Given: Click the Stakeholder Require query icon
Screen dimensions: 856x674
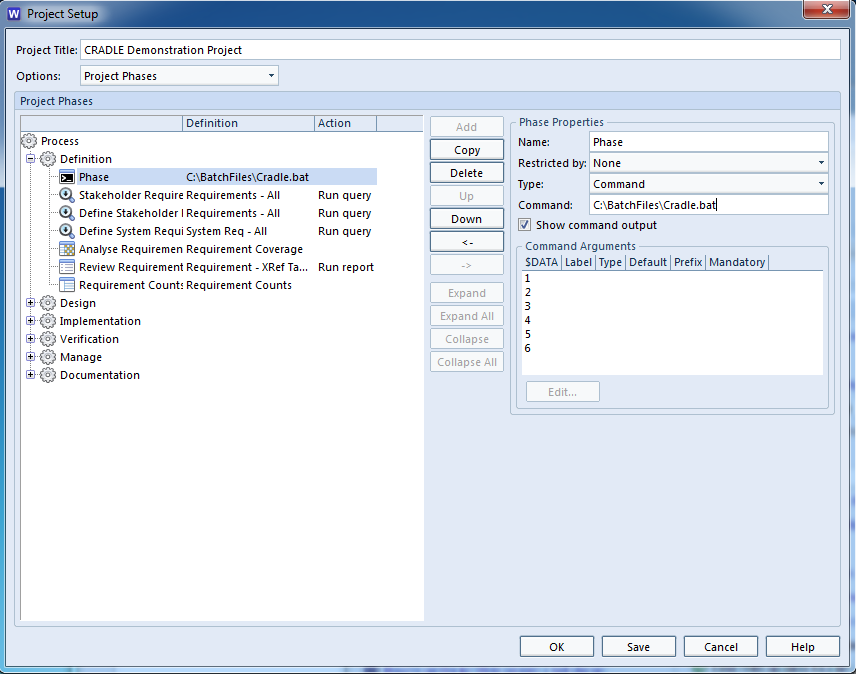Looking at the screenshot, I should click(x=67, y=195).
